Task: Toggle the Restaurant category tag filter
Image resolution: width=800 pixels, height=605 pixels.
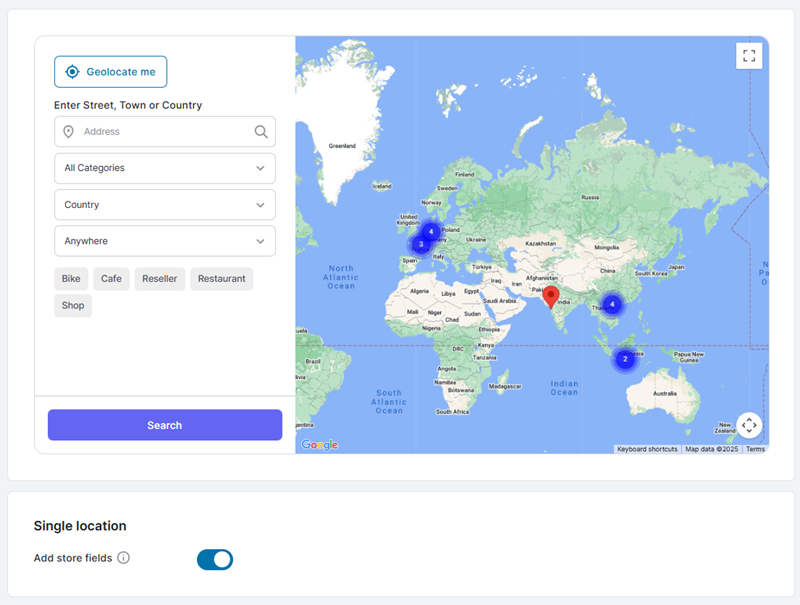Action: (x=221, y=279)
